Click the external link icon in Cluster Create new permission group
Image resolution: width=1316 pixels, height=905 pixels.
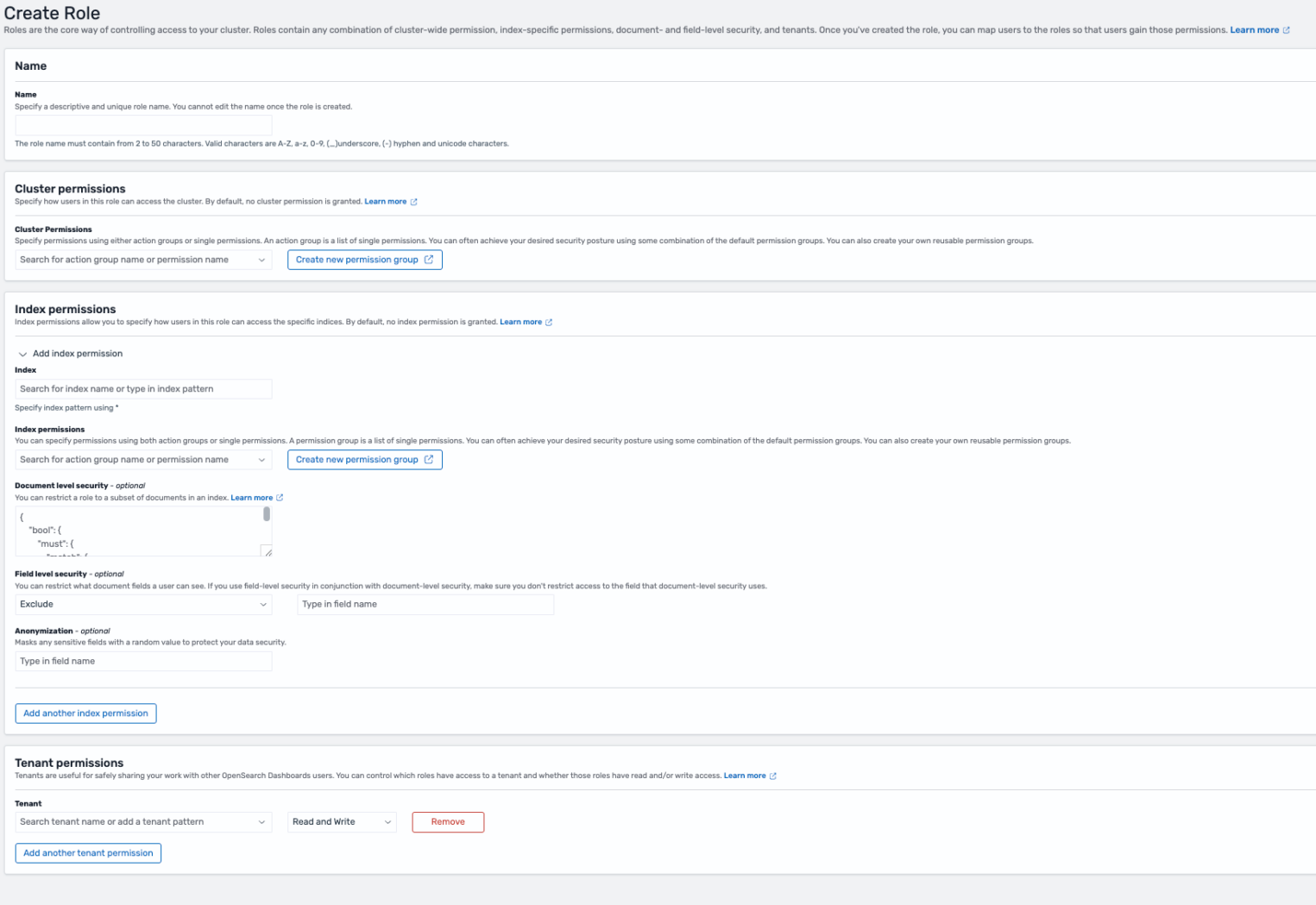(429, 260)
